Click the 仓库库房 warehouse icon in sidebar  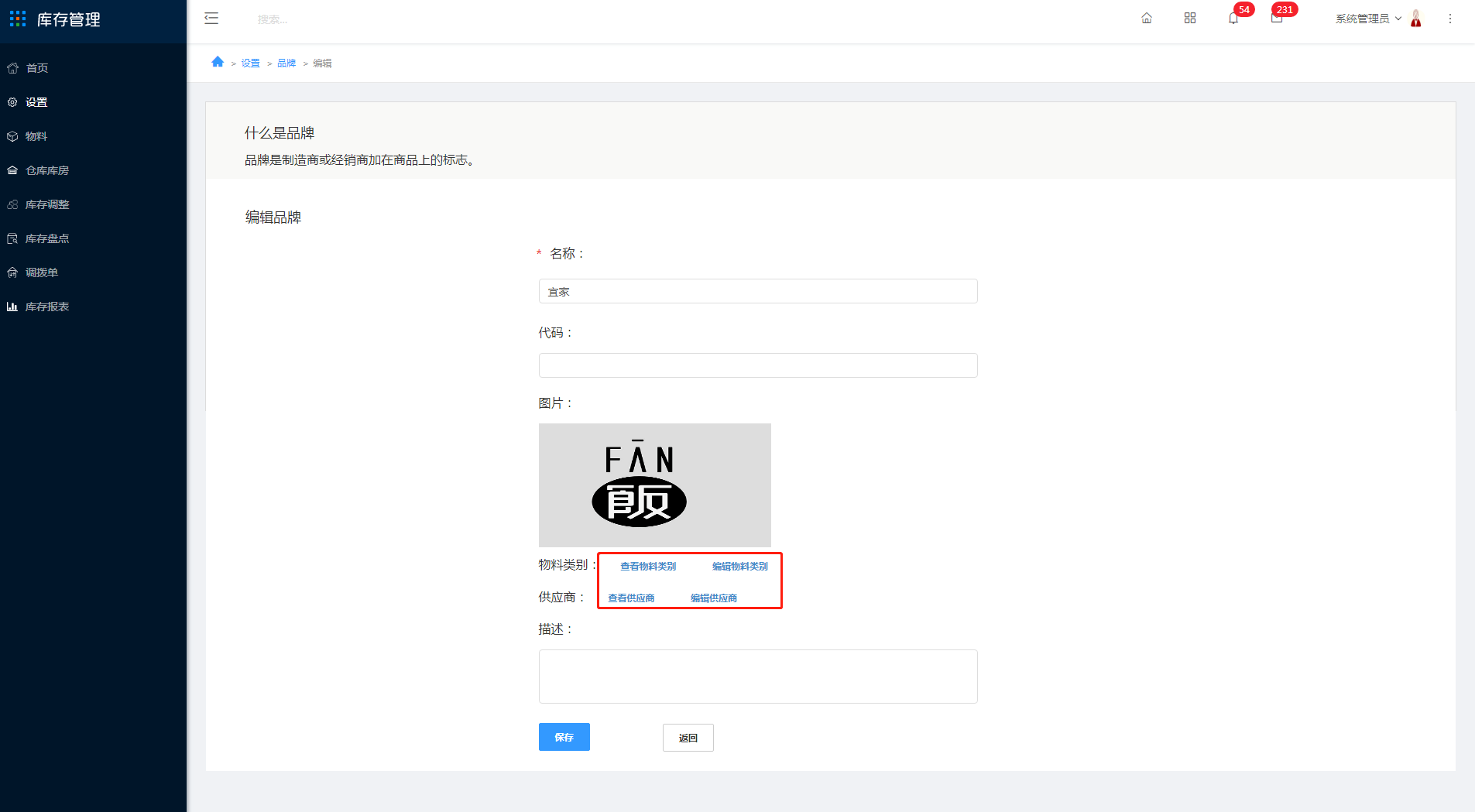(x=12, y=170)
